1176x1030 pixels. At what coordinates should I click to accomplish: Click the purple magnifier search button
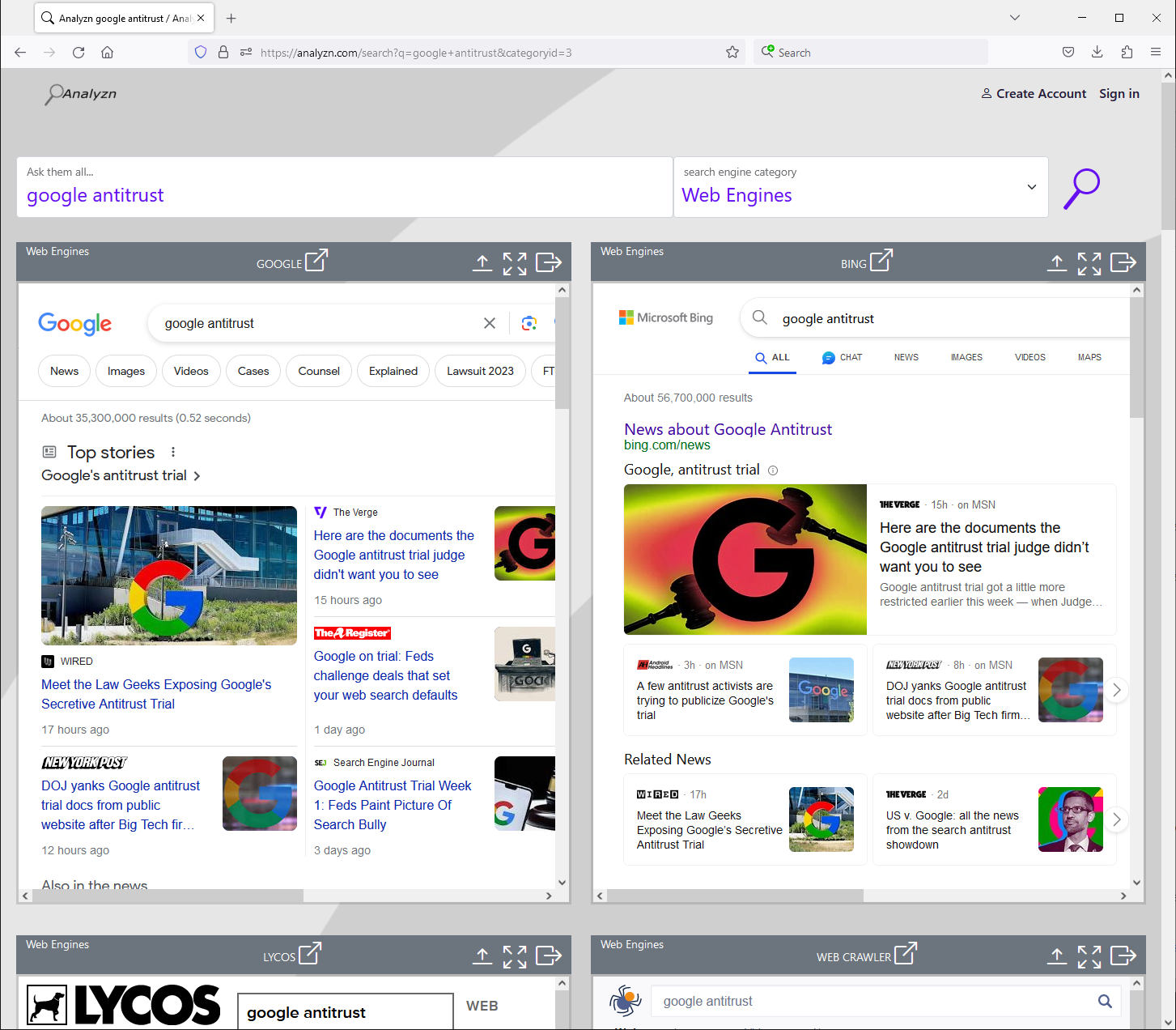tap(1081, 188)
